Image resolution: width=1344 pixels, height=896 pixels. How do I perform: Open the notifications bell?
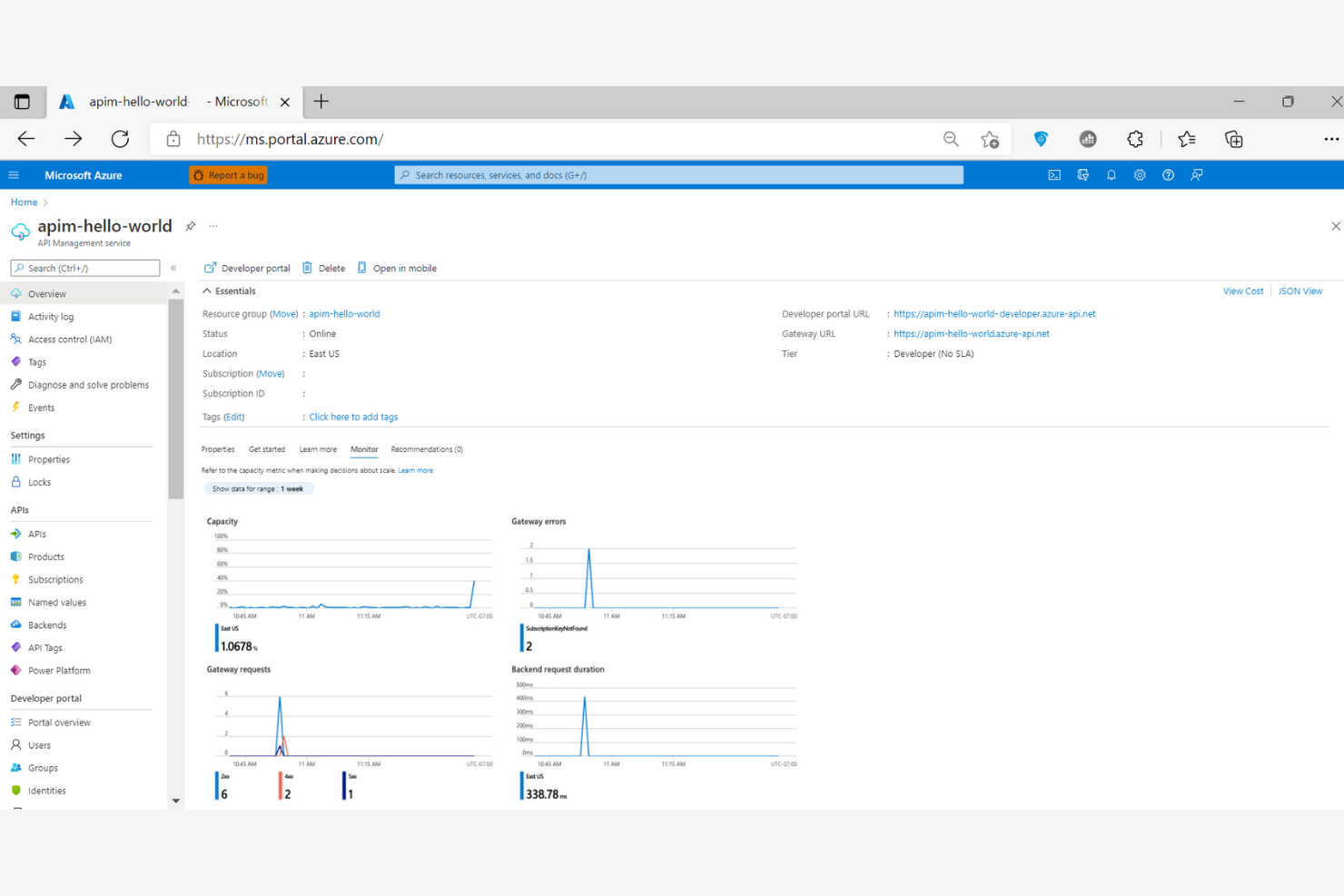(x=1112, y=175)
